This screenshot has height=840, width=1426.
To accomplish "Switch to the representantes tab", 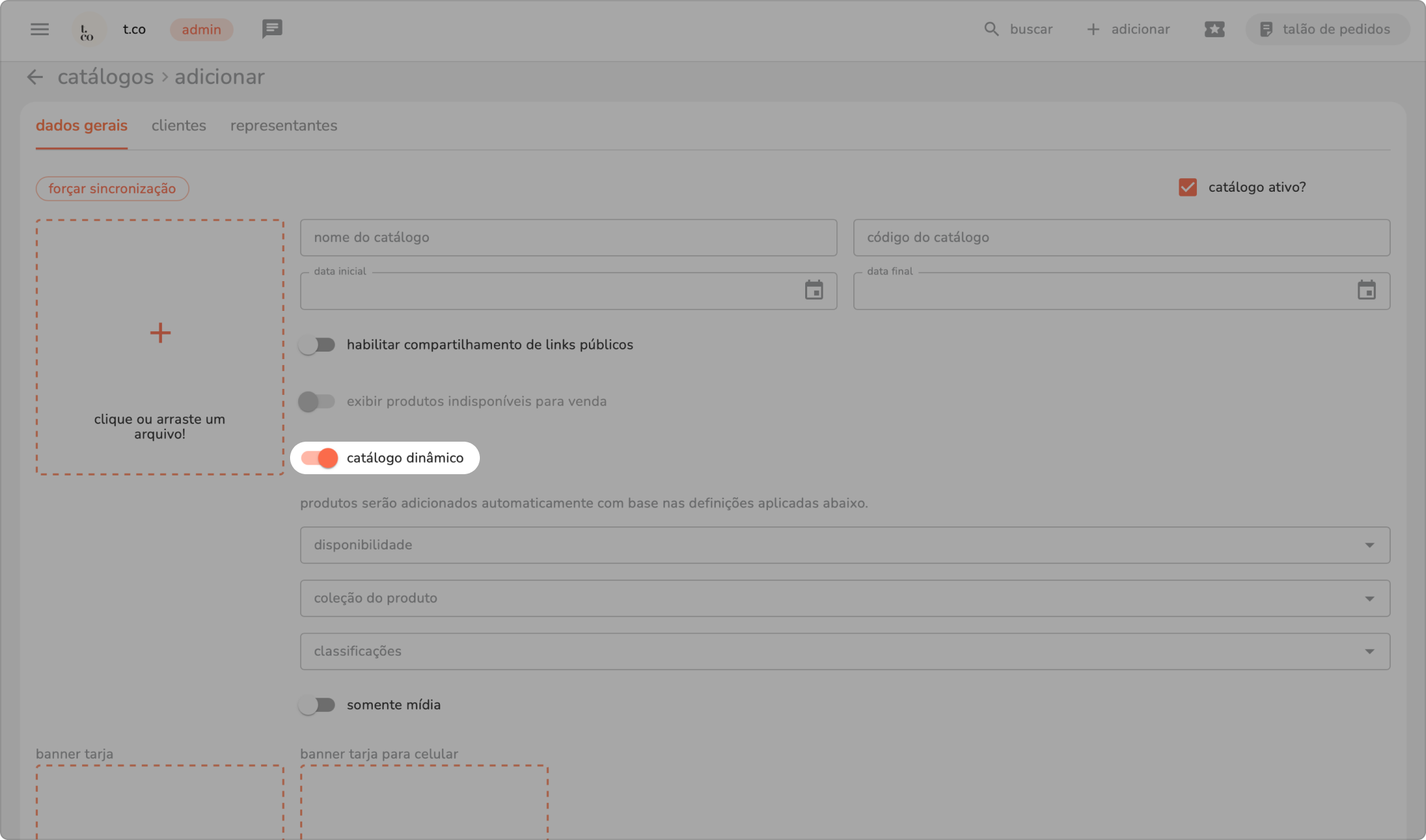I will click(283, 126).
